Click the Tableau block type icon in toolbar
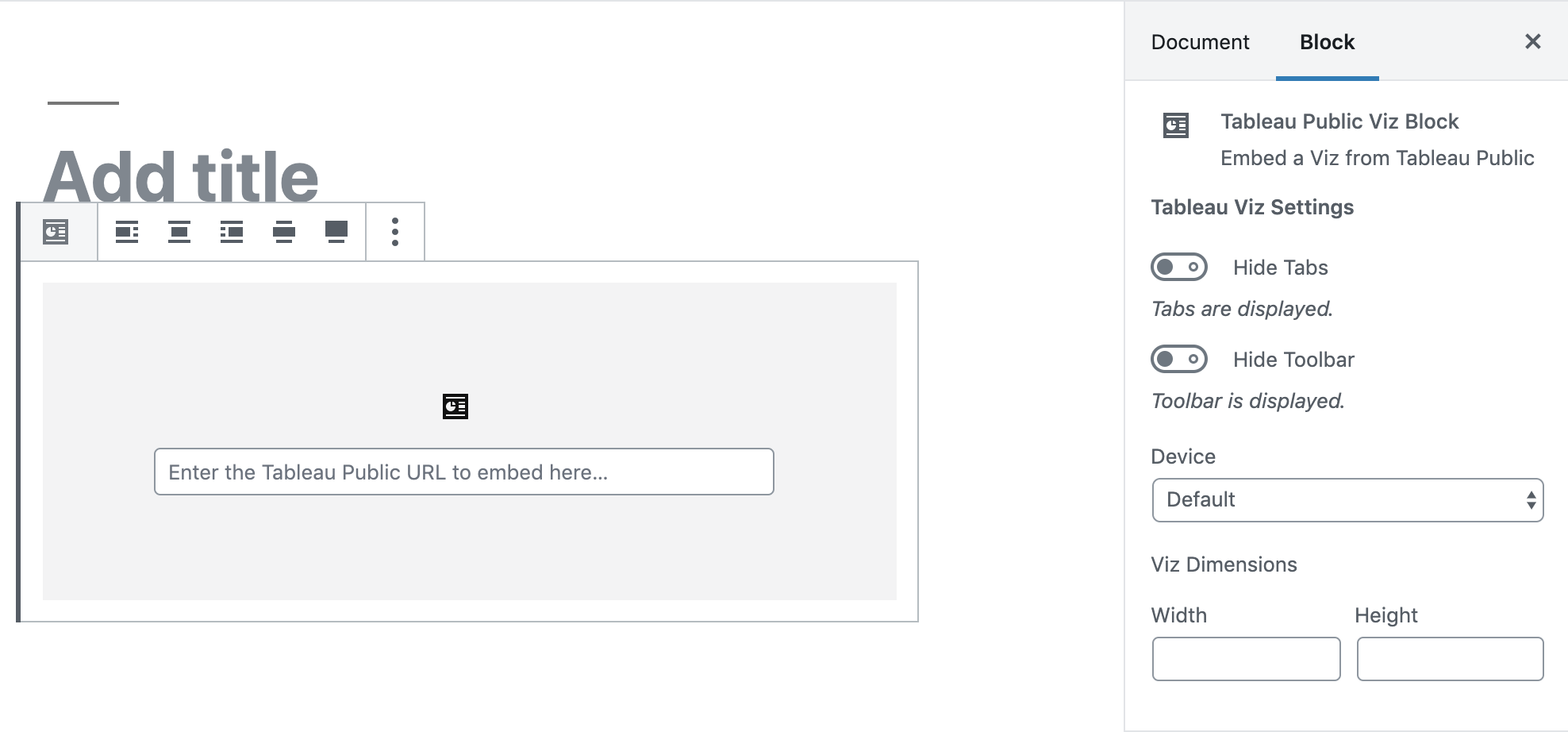Screen dimensions: 1568x732 pos(56,232)
